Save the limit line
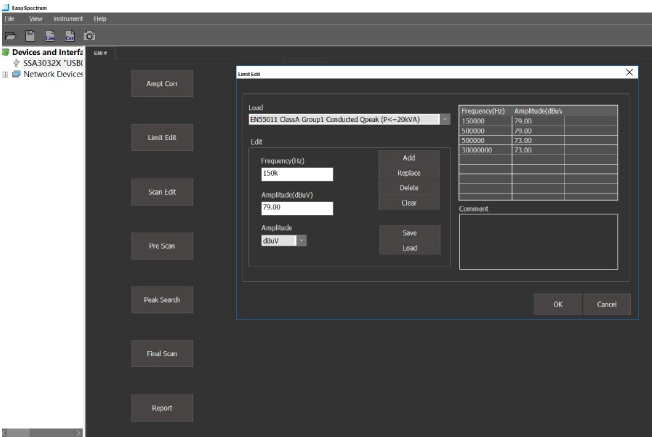The height and width of the screenshot is (437, 652). (x=410, y=233)
